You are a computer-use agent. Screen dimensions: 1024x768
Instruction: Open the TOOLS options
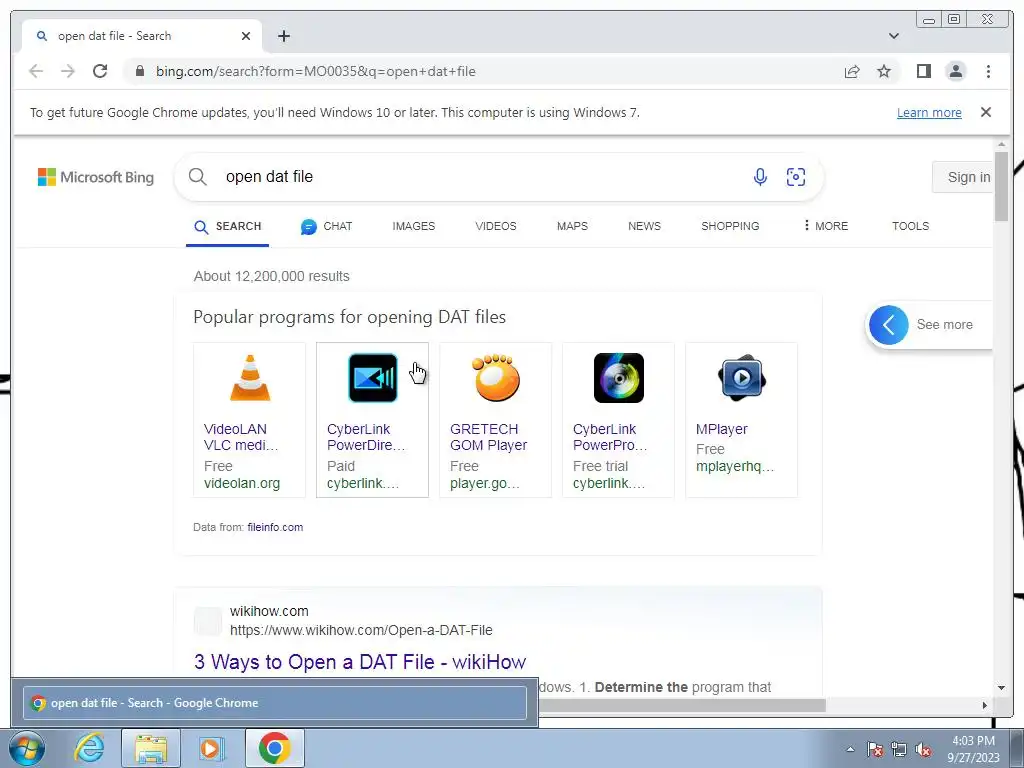910,226
